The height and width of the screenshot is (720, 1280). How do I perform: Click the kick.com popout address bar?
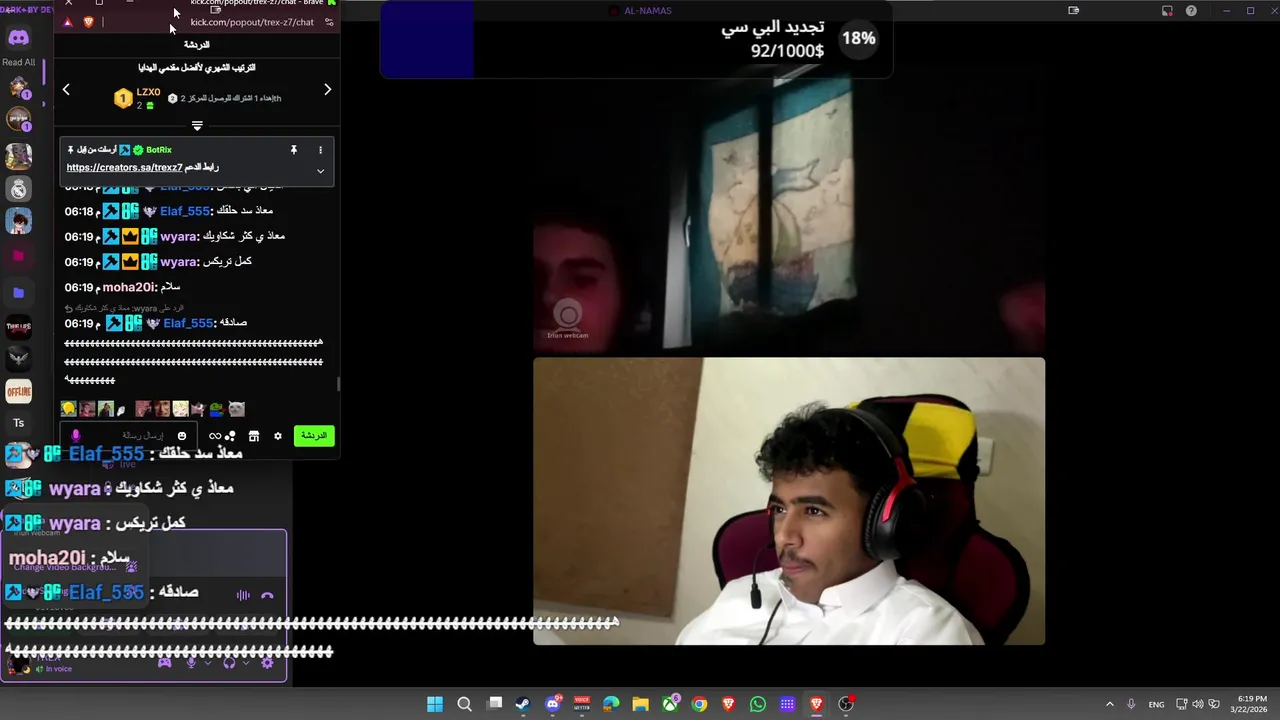252,22
